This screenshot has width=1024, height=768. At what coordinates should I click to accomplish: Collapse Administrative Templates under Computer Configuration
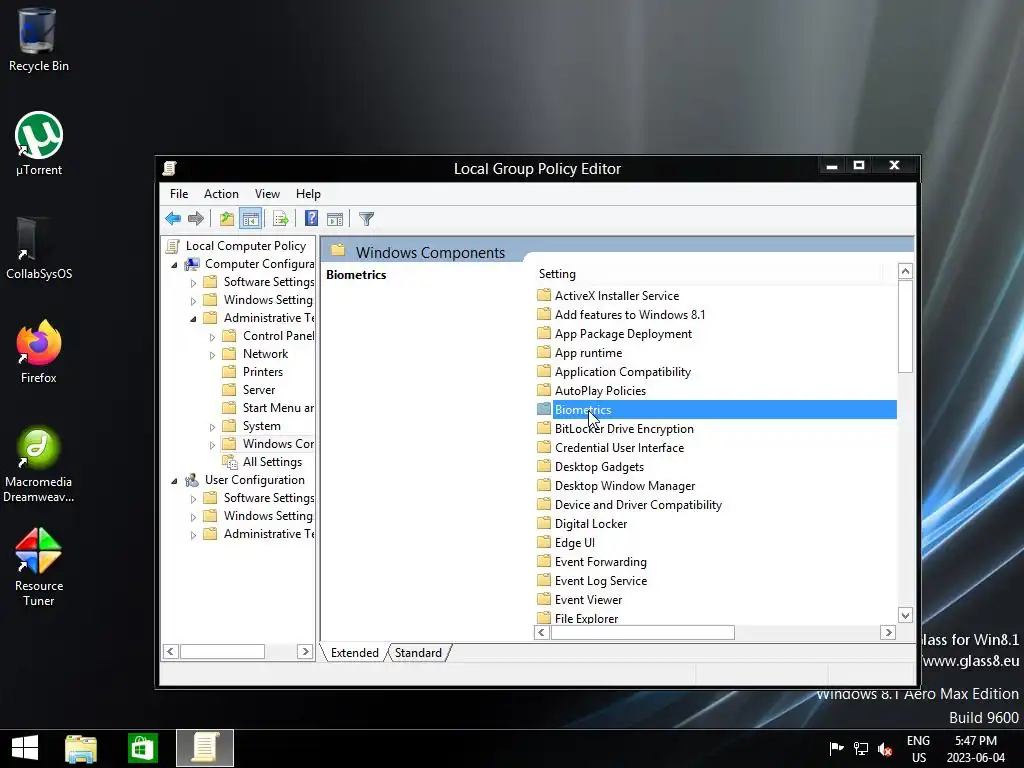(x=193, y=319)
